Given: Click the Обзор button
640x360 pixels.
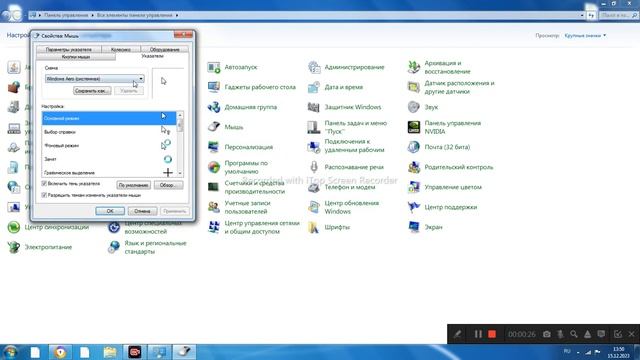Looking at the screenshot, I should pyautogui.click(x=168, y=185).
